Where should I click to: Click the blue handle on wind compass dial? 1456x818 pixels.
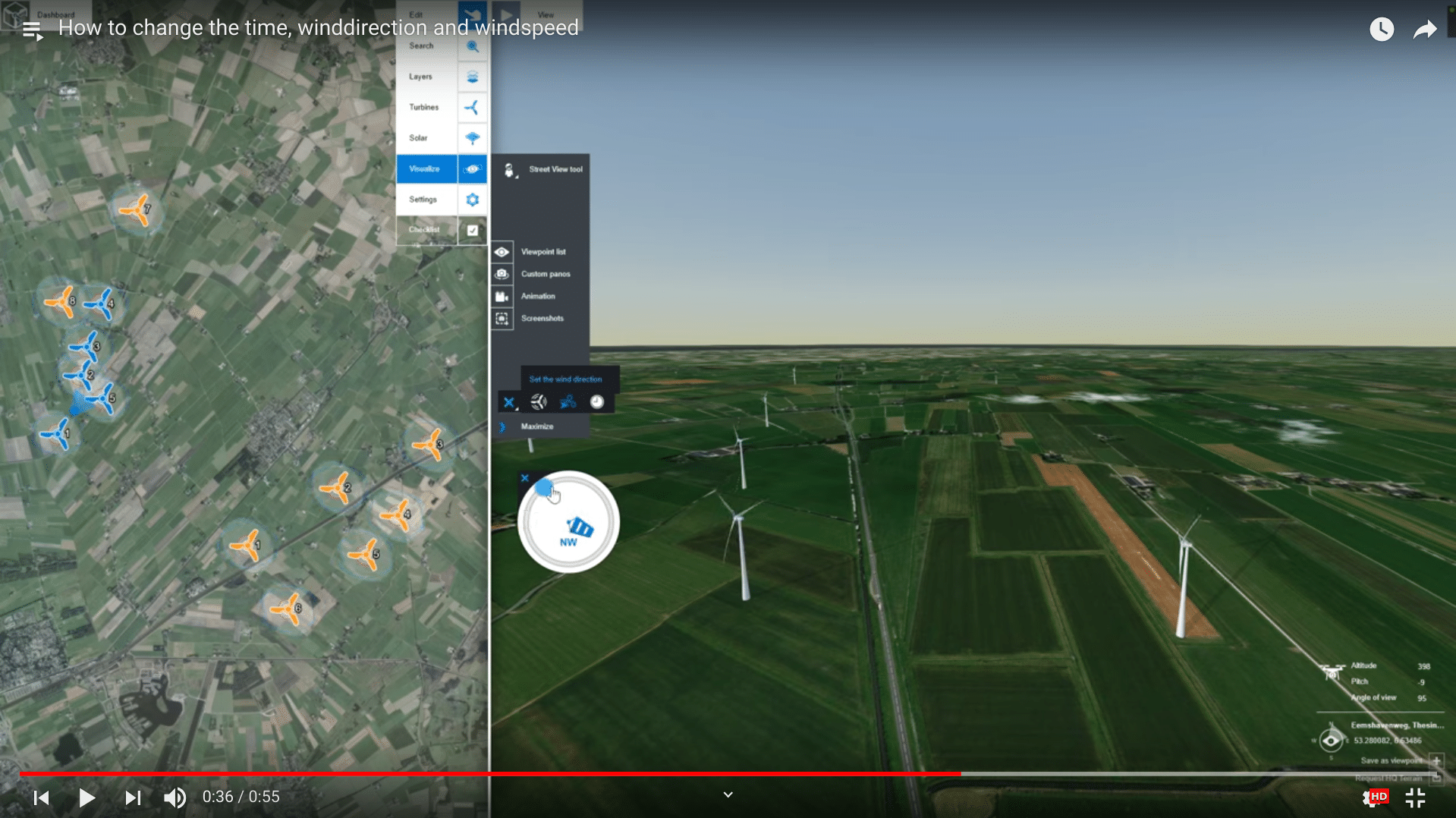pyautogui.click(x=544, y=488)
